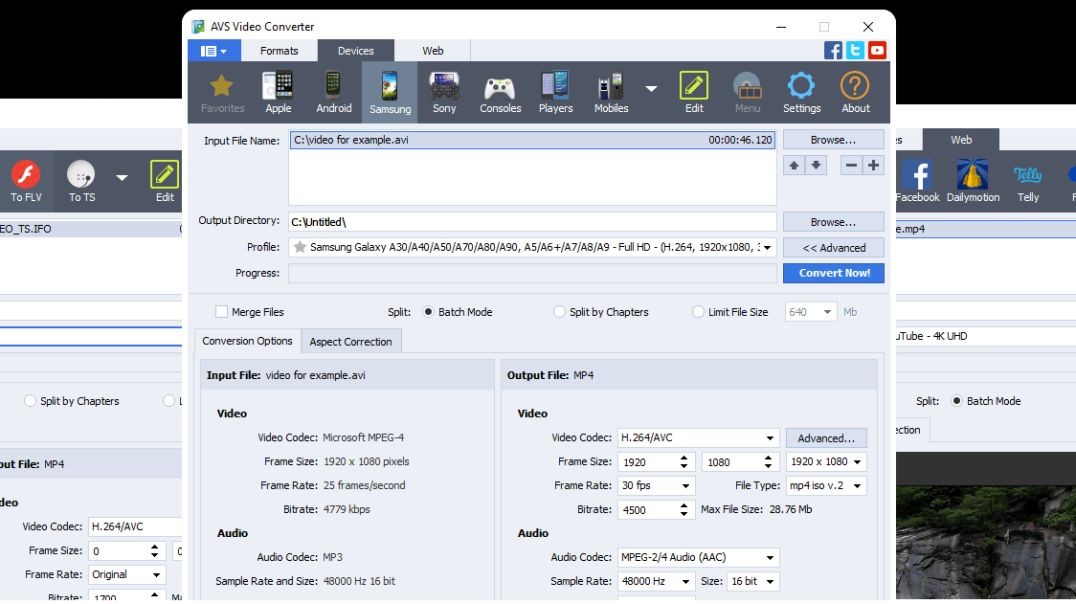Open the file size limit dropdown
Viewport: 1076px width, 604px height.
coord(828,312)
